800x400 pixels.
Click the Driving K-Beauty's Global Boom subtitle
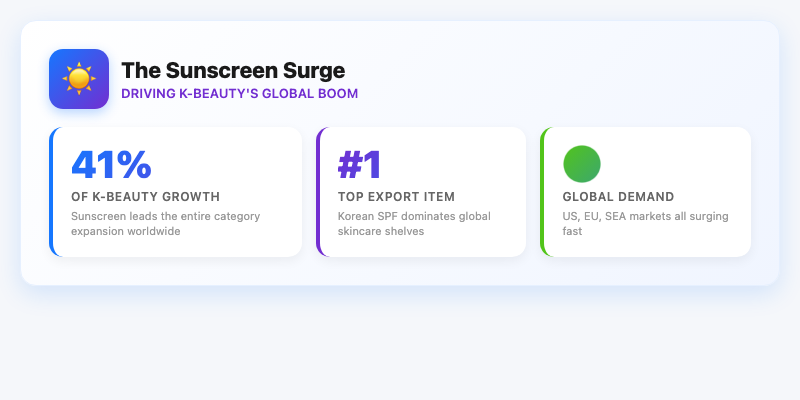[x=239, y=94]
